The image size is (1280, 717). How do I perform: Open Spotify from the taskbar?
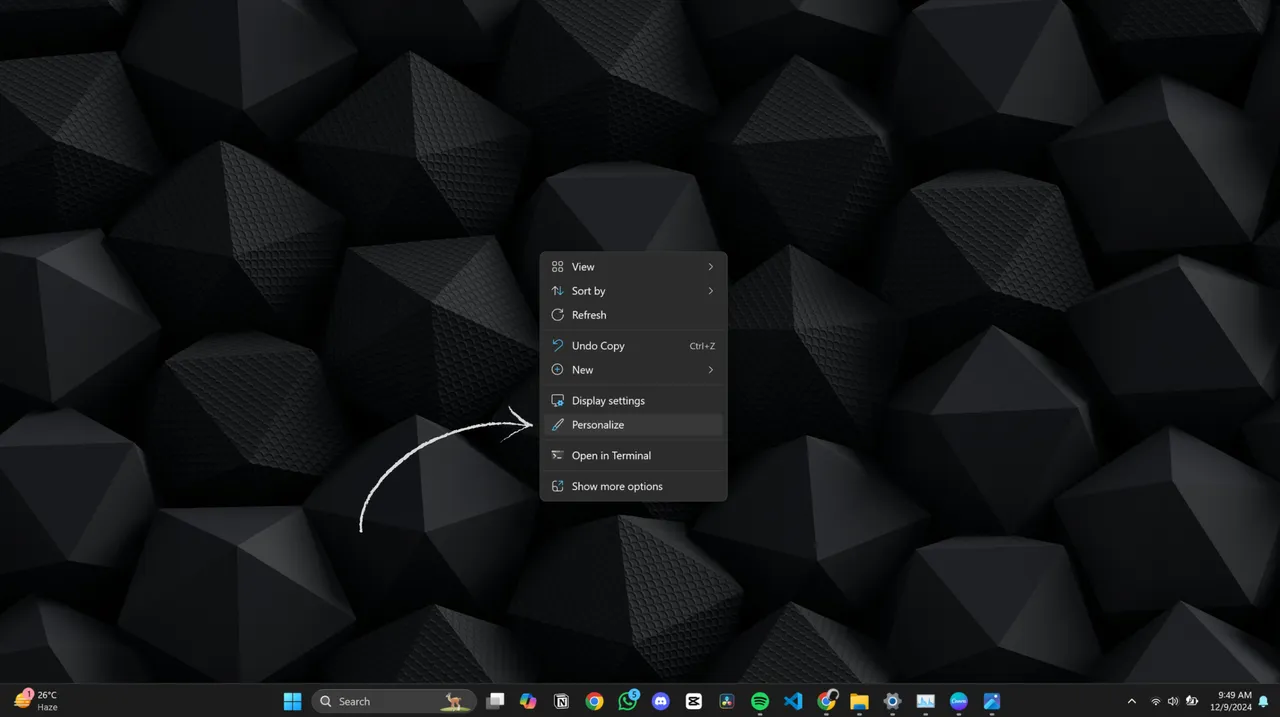(760, 701)
